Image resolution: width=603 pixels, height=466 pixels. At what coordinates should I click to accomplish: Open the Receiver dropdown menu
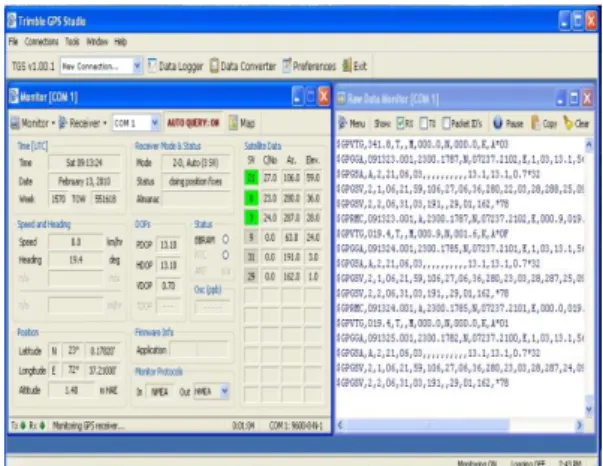pos(83,123)
